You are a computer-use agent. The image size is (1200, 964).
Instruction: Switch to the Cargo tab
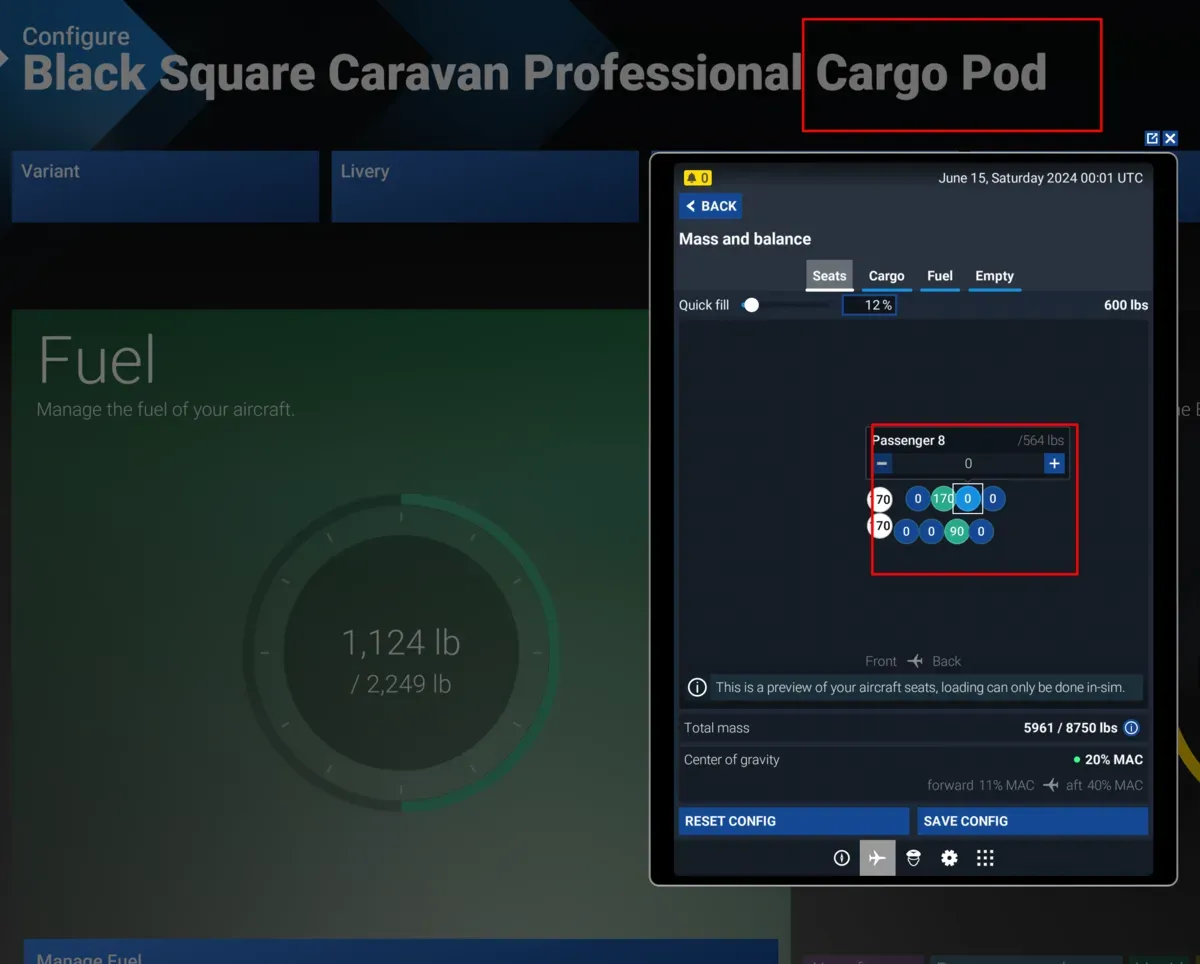[x=886, y=276]
